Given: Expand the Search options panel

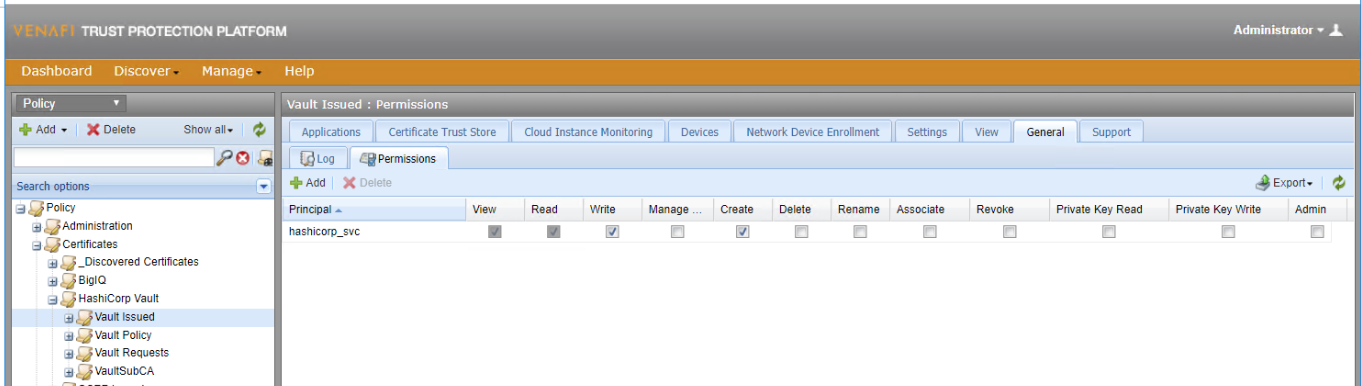Looking at the screenshot, I should pos(264,186).
